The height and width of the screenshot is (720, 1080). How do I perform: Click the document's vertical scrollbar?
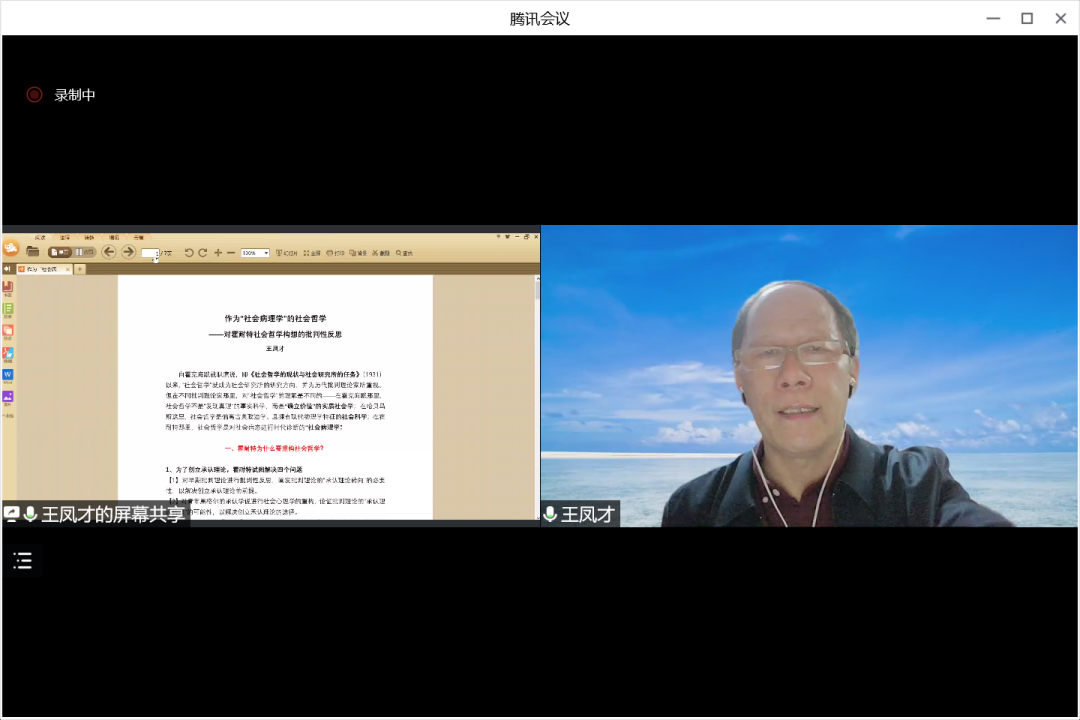coord(536,400)
